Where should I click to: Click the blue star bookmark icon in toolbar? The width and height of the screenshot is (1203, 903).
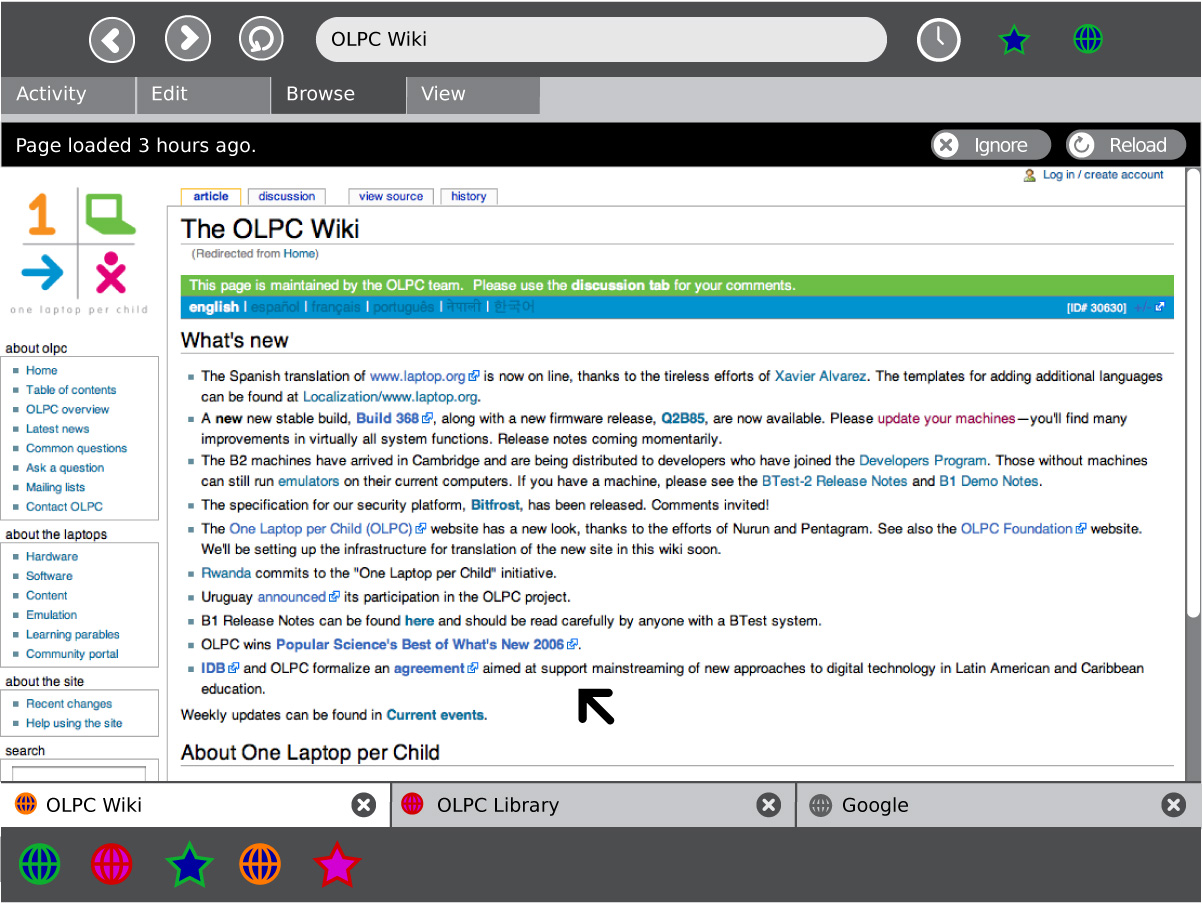tap(1014, 40)
